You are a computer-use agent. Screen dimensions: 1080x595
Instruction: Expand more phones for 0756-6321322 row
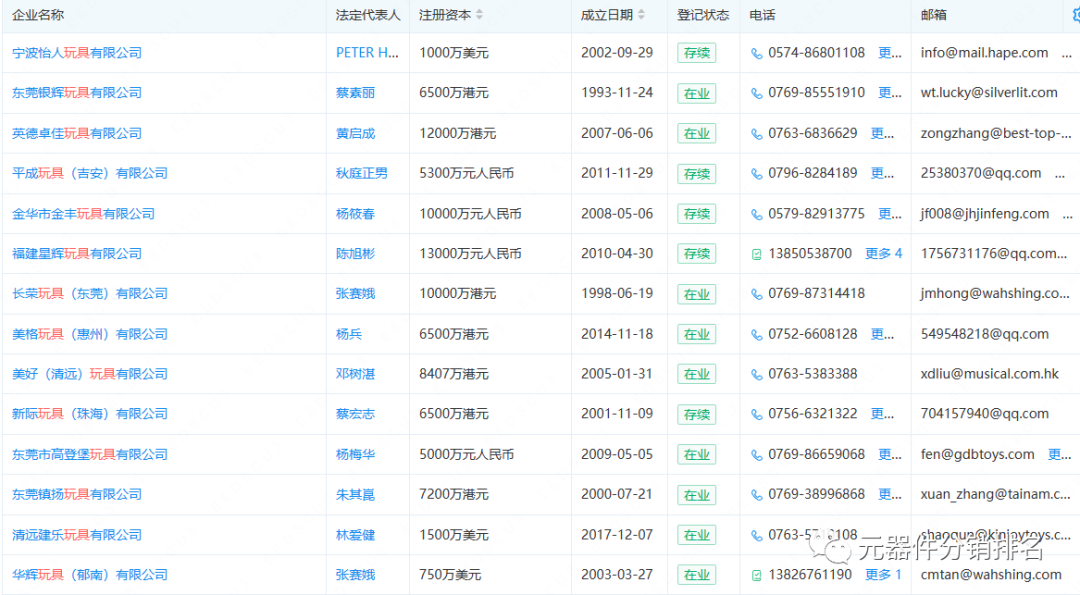click(882, 414)
